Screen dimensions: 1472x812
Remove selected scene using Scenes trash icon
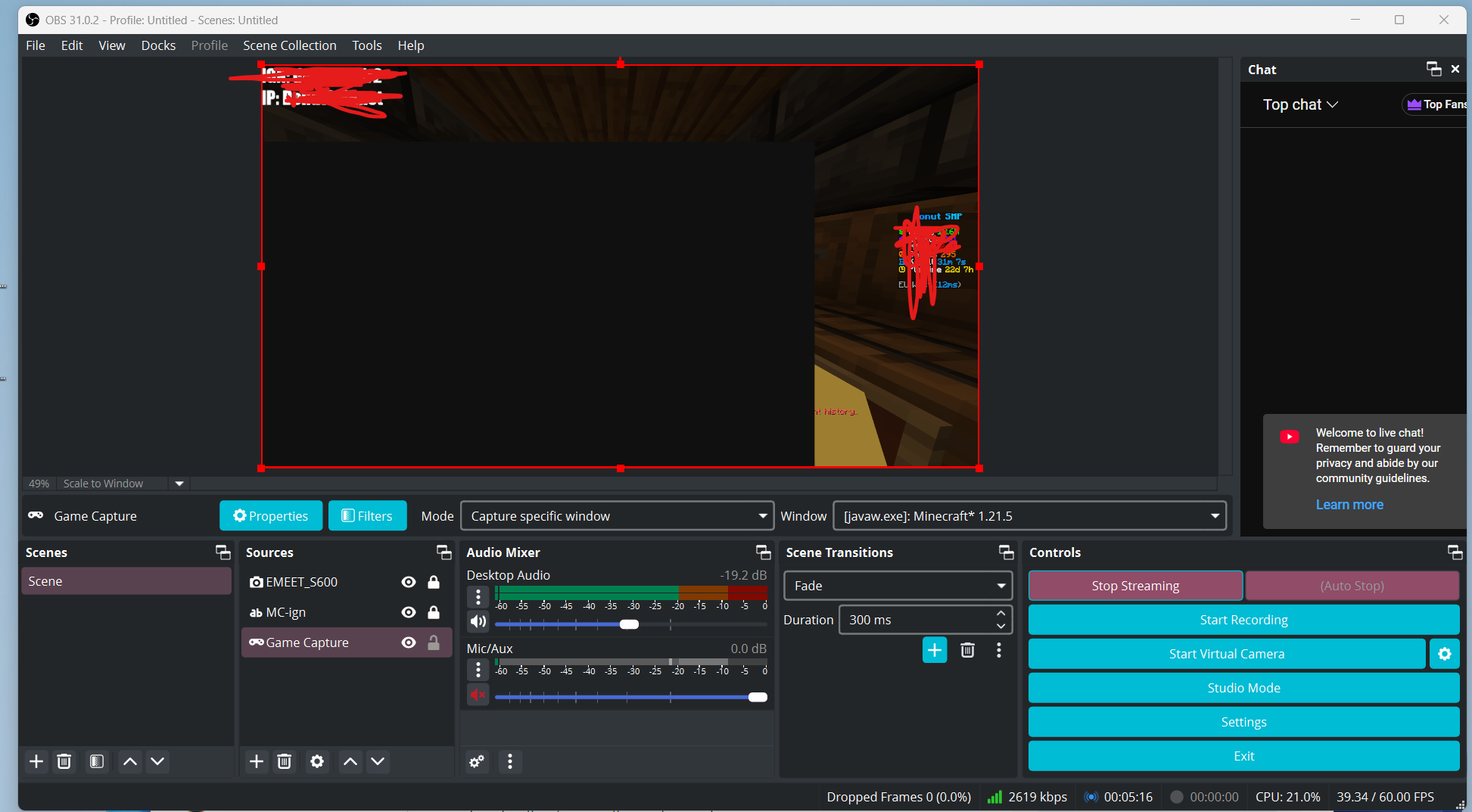64,761
